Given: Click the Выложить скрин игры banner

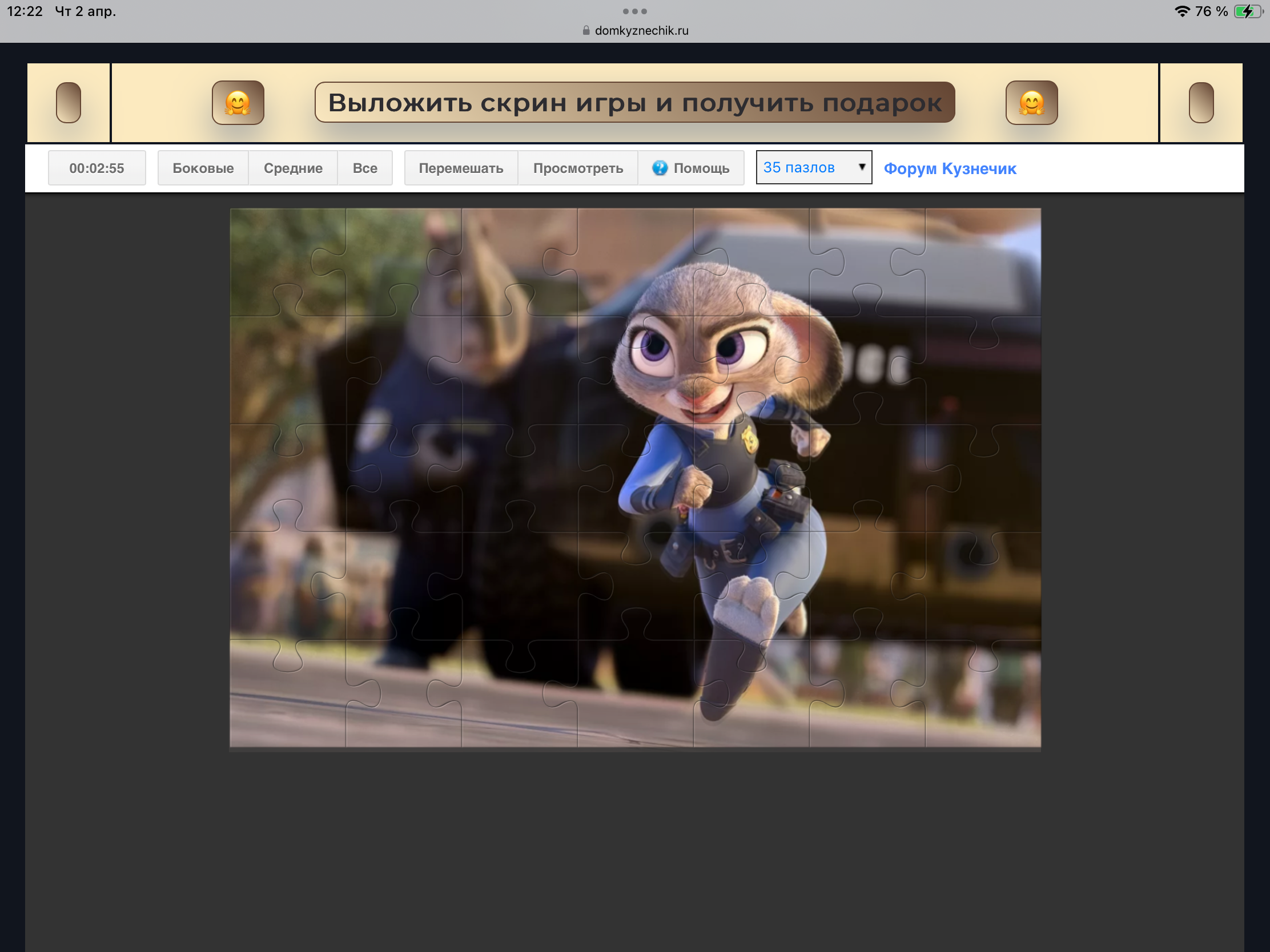Looking at the screenshot, I should click(x=634, y=103).
